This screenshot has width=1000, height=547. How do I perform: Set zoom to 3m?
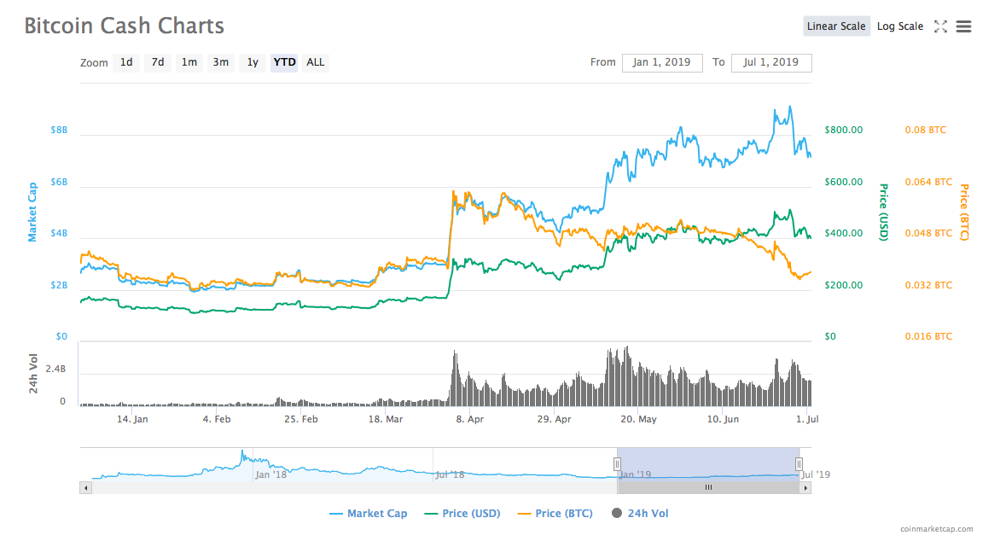[x=221, y=62]
